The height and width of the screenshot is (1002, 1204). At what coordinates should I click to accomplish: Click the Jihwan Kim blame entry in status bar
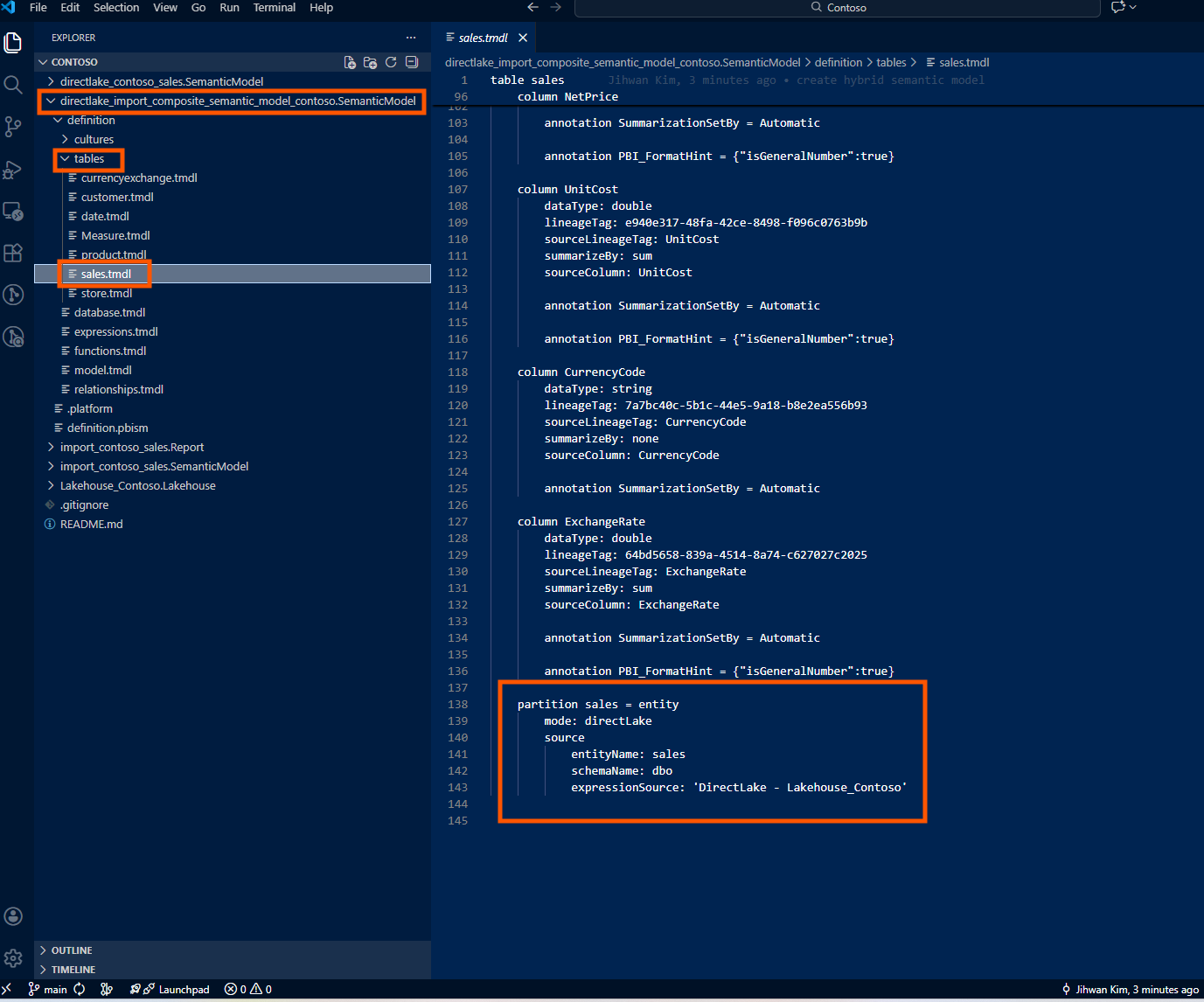[1130, 989]
